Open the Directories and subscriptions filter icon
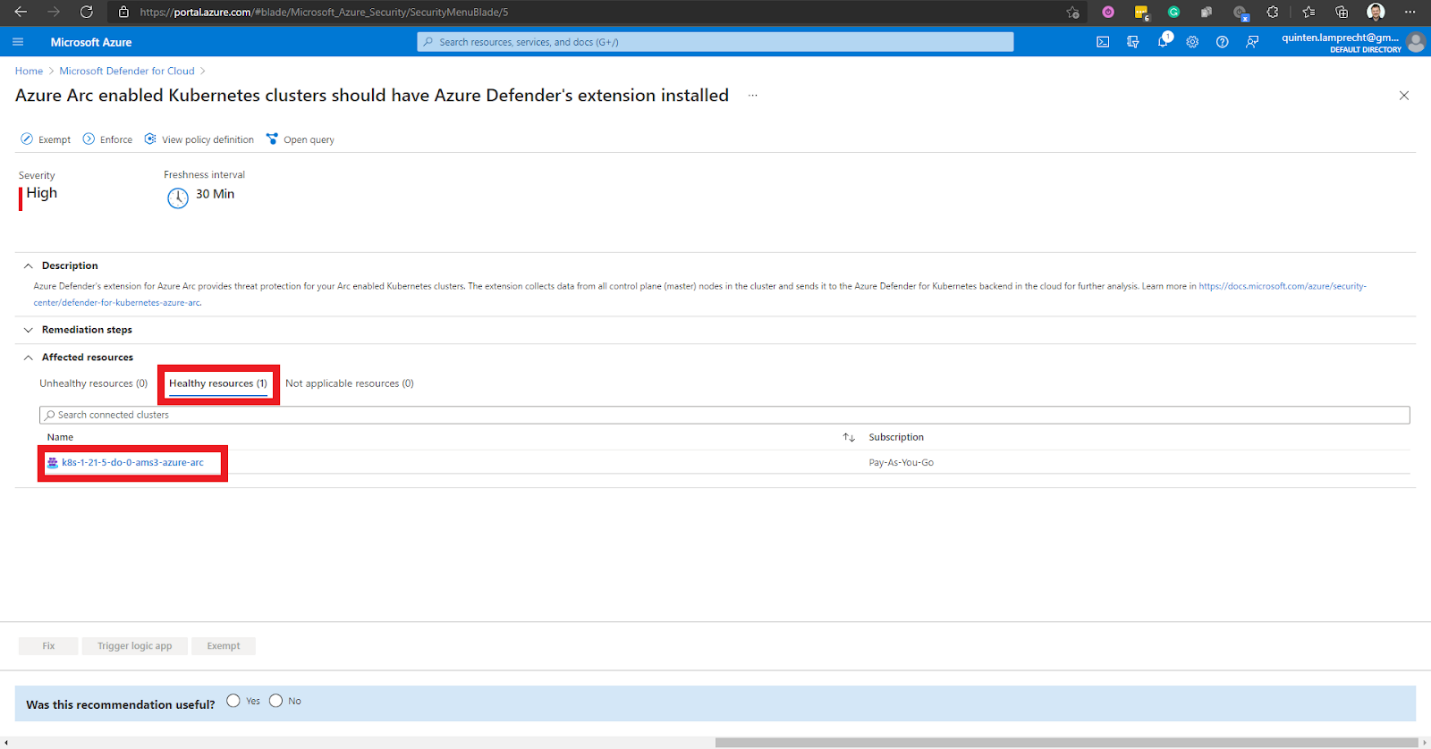 point(1133,42)
